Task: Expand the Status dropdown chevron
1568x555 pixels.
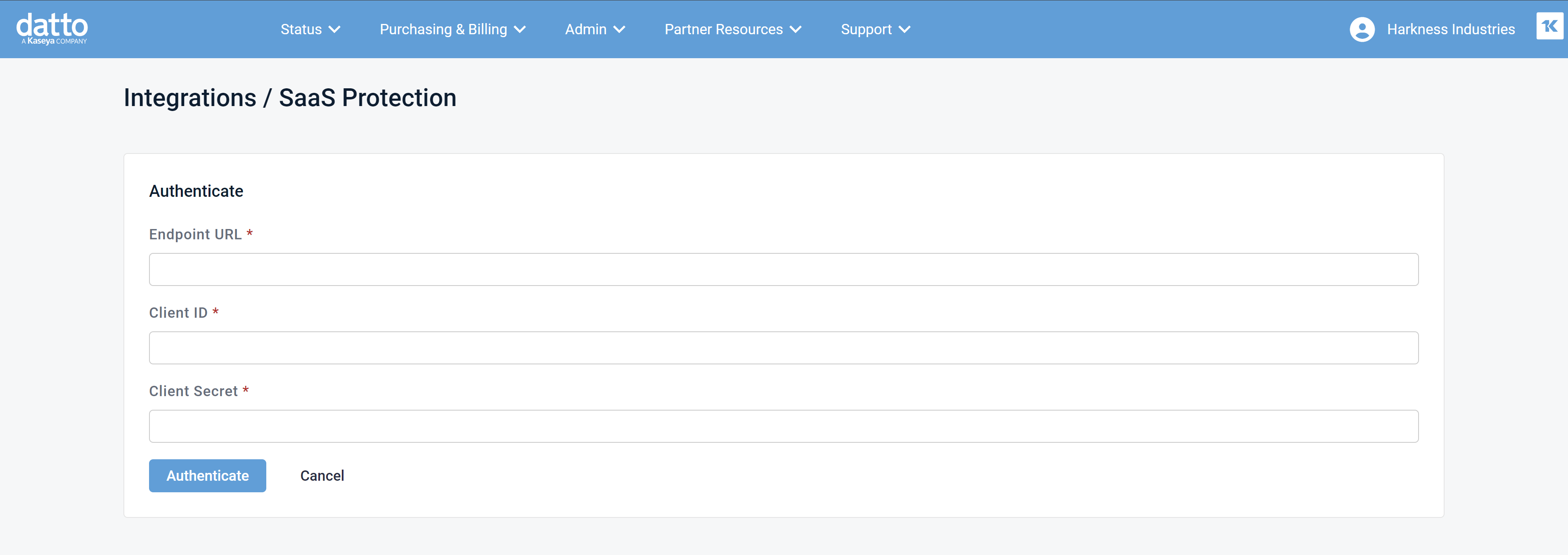Action: (x=334, y=29)
